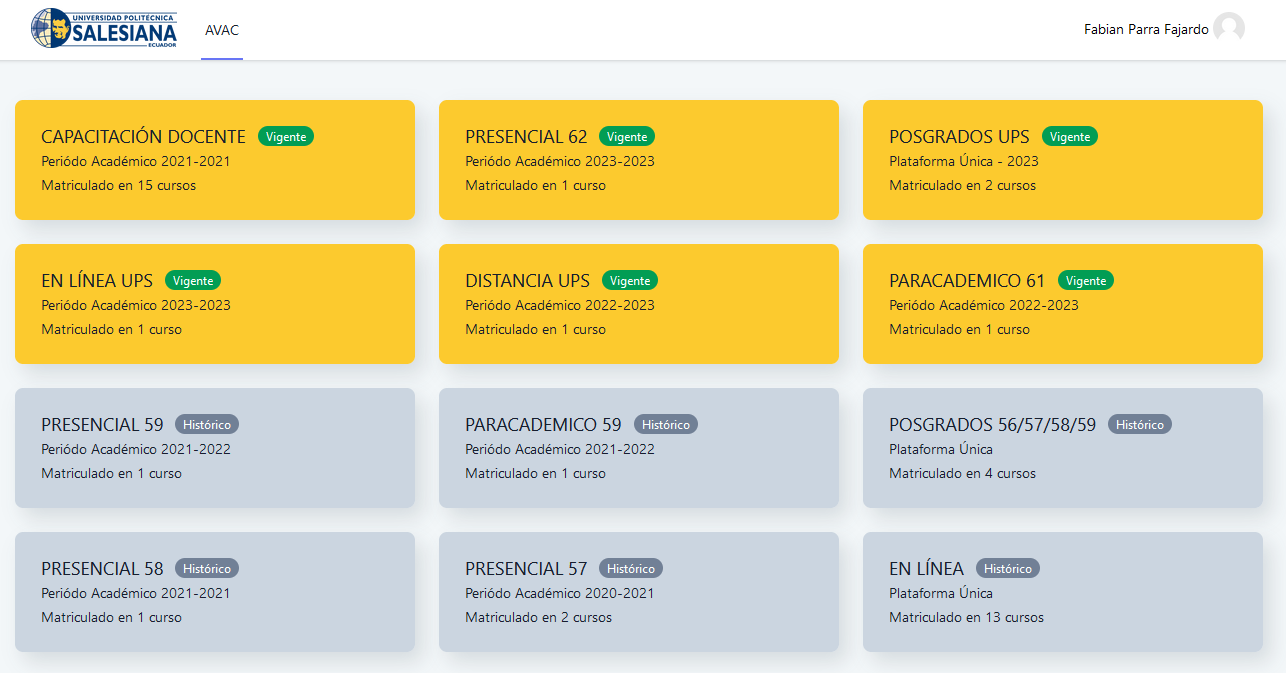Click 'Periódo Académico 2021-2022' under PRESENCIAL 59
Screen dimensions: 1286x673
tap(136, 449)
